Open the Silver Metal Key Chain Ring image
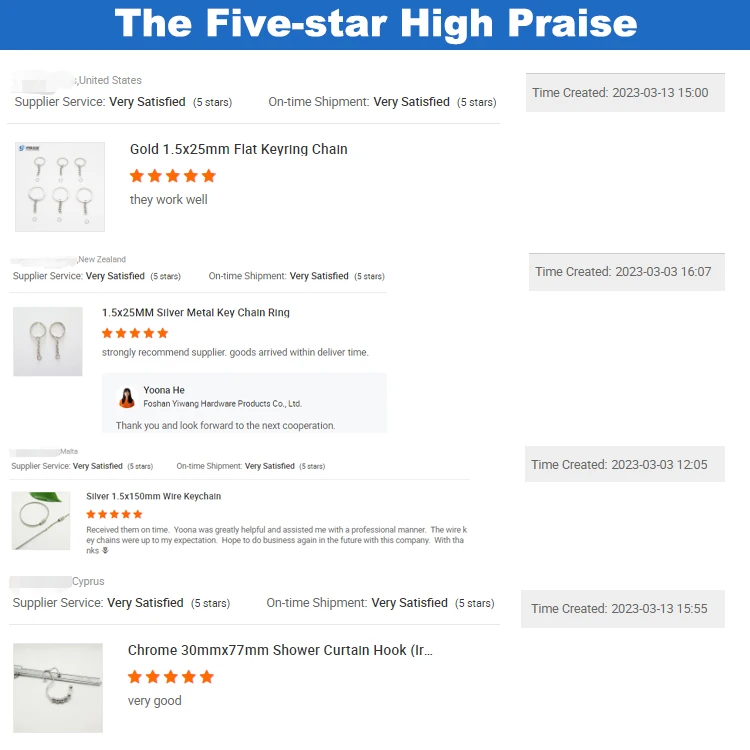 (48, 341)
